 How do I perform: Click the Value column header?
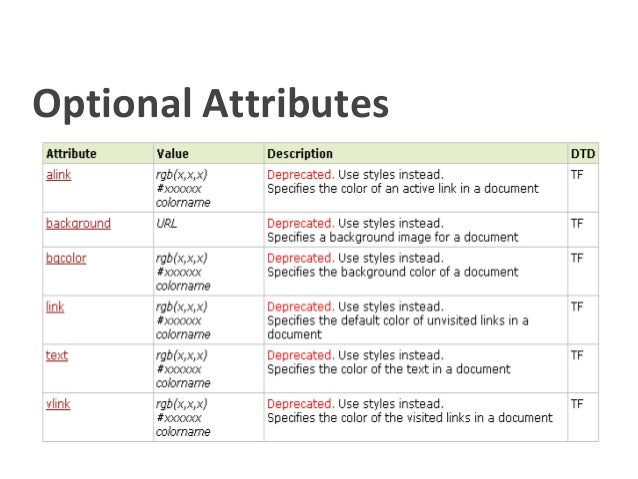coord(172,154)
